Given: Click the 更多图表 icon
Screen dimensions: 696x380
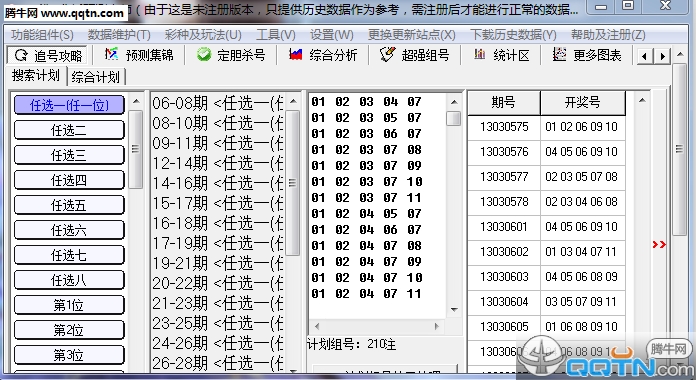Looking at the screenshot, I should pos(559,55).
